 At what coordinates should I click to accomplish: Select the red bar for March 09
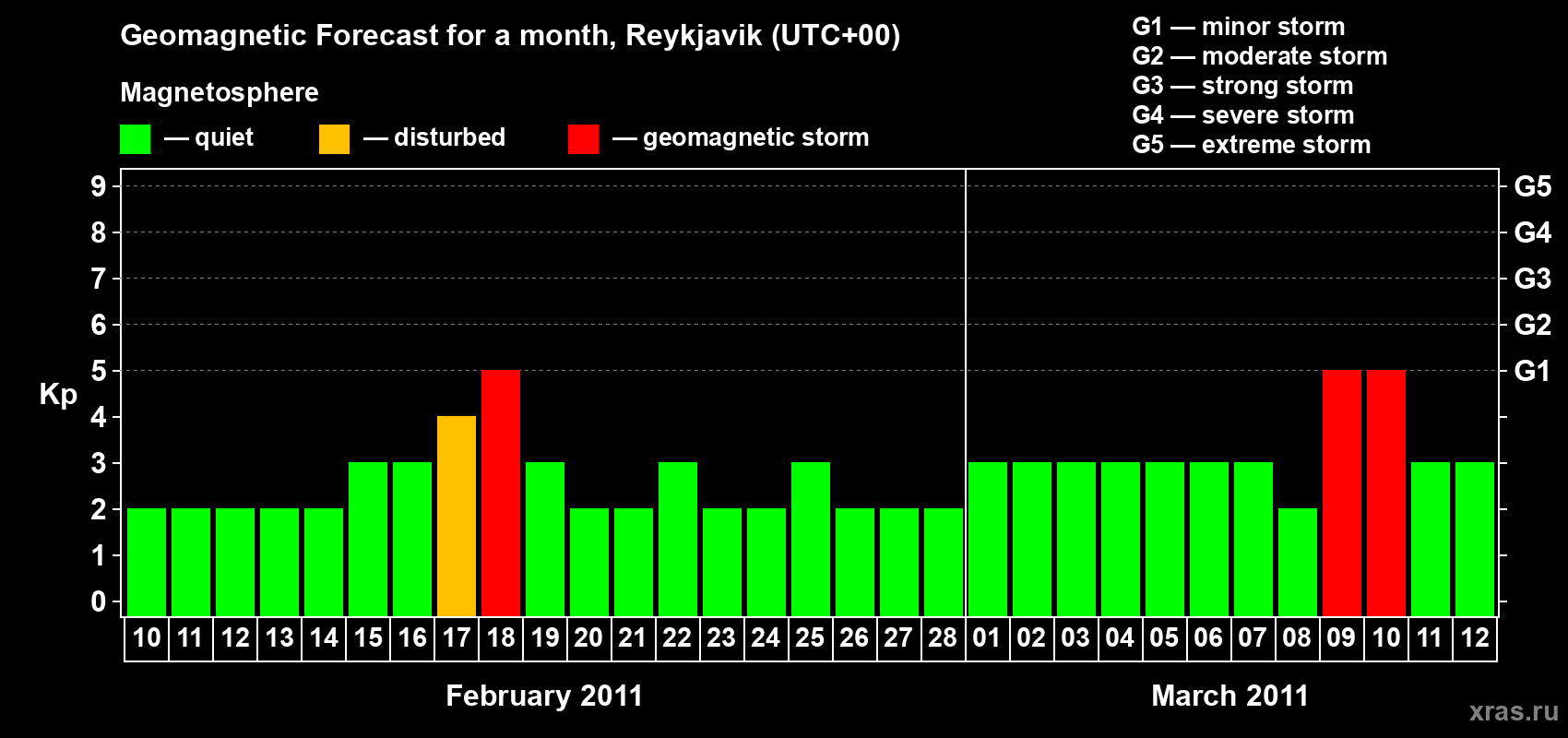pos(1342,493)
